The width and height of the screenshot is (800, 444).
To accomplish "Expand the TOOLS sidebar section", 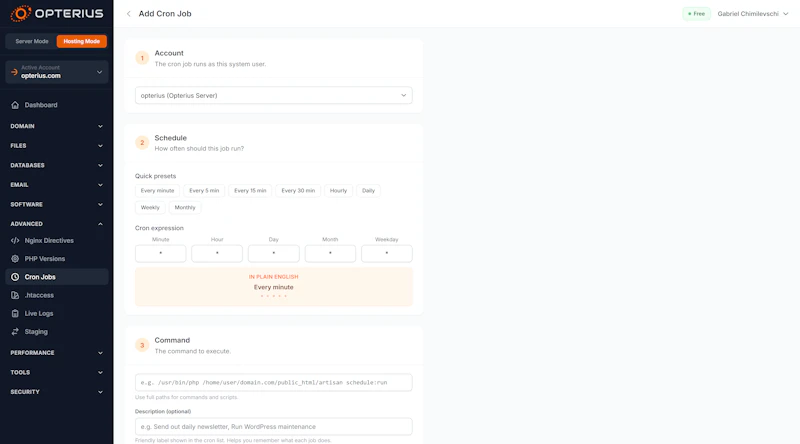I will point(57,372).
